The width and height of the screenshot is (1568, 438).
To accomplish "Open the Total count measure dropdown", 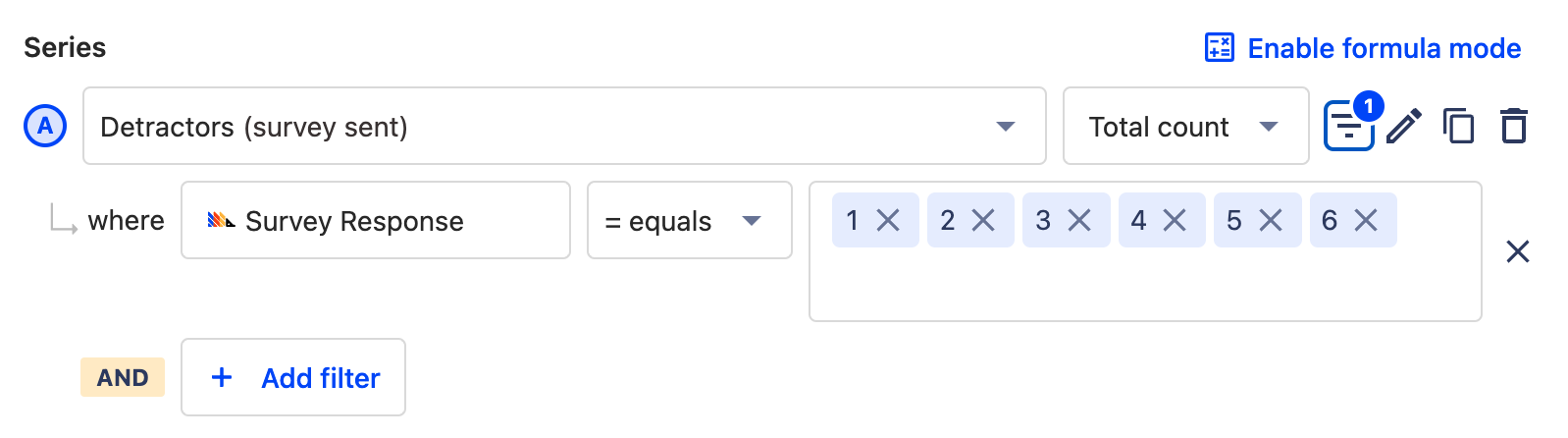I will click(x=1184, y=127).
